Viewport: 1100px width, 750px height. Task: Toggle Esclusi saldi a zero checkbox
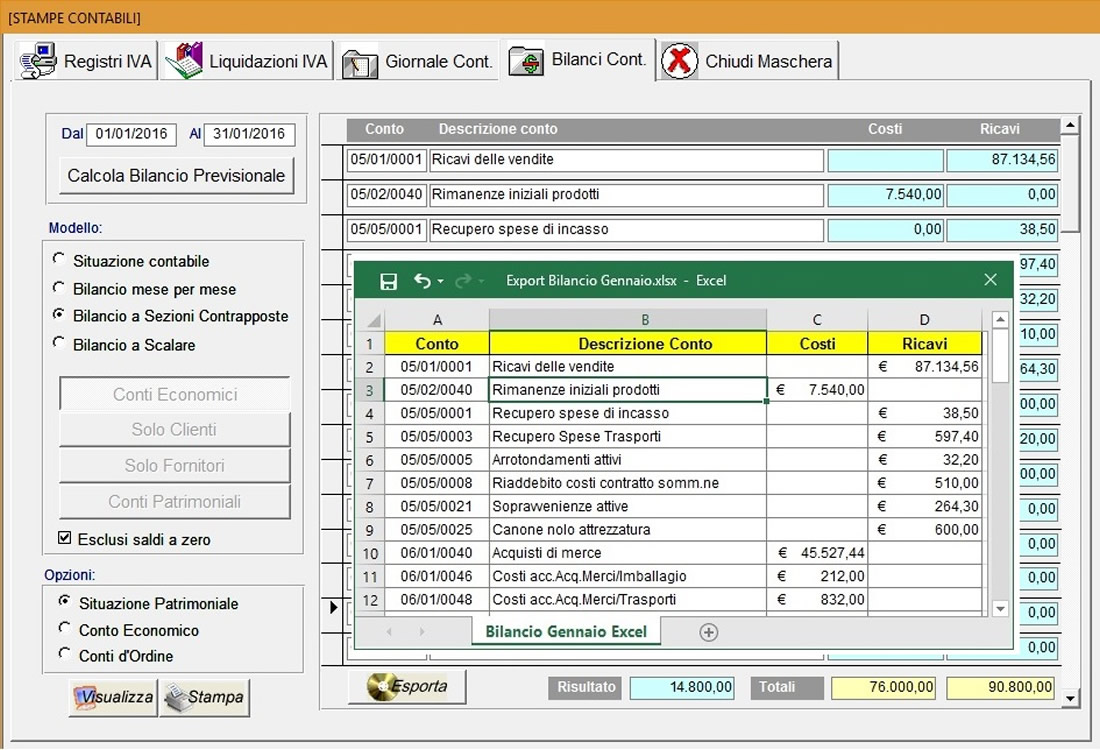tap(65, 537)
